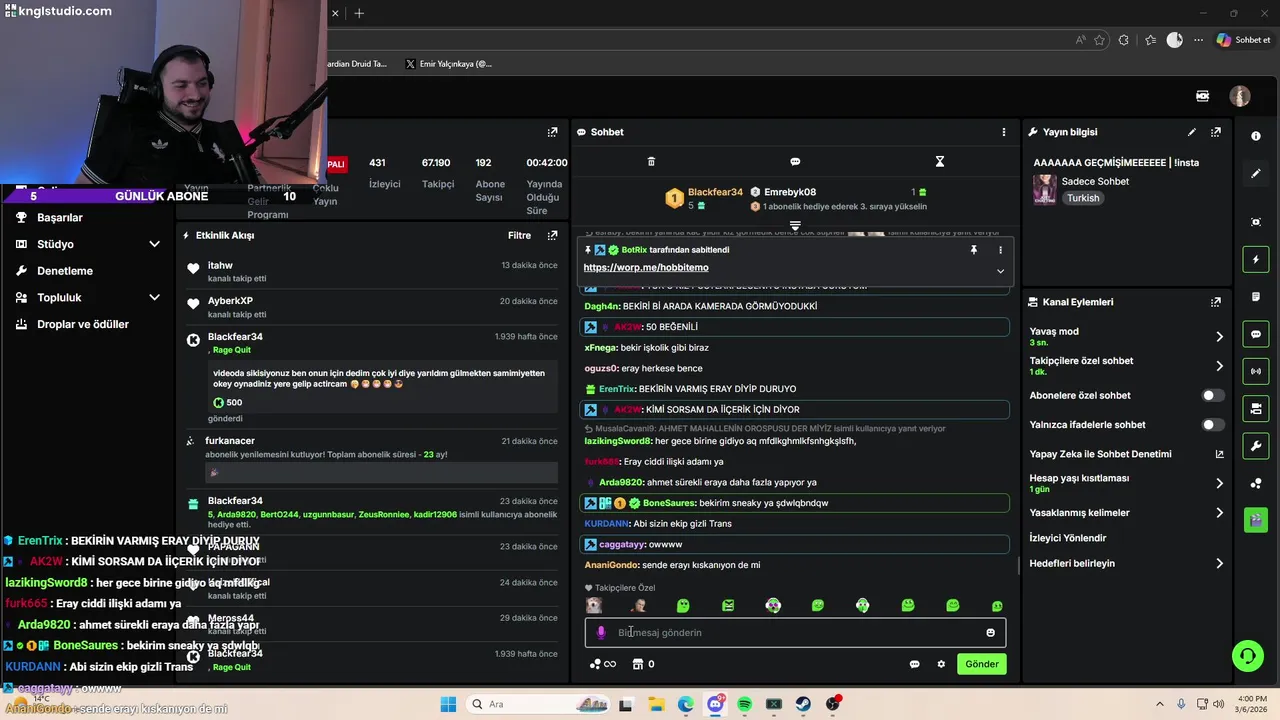Click the chat bubble icon beside the settings gear
The width and height of the screenshot is (1280, 720).
pos(914,664)
